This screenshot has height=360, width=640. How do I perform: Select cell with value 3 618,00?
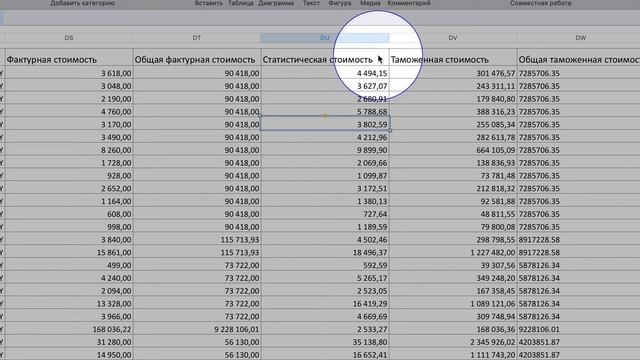tap(69, 73)
